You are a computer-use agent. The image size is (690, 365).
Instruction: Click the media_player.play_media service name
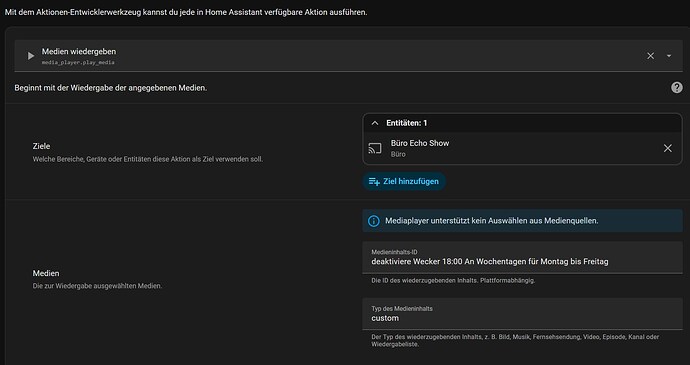(78, 63)
